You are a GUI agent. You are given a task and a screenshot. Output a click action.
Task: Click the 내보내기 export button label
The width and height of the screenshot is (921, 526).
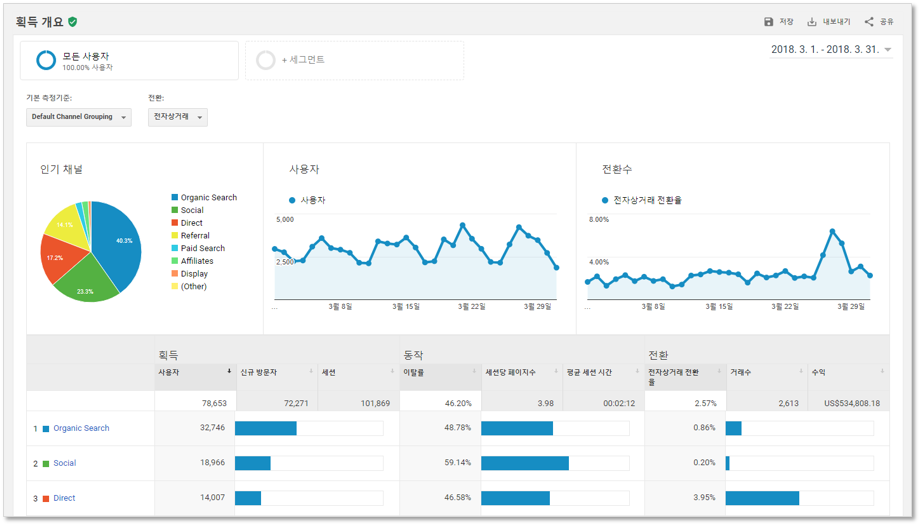click(x=836, y=22)
